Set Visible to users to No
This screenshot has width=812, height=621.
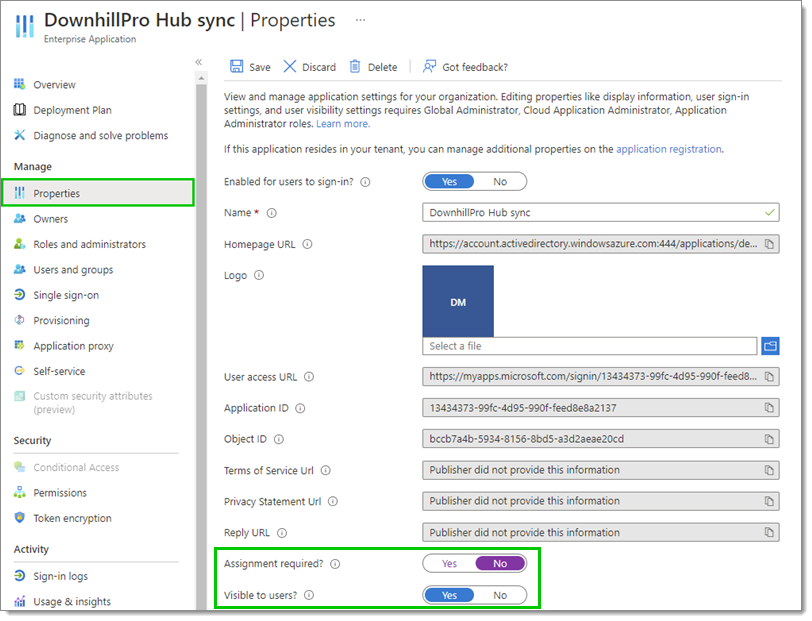tap(500, 595)
